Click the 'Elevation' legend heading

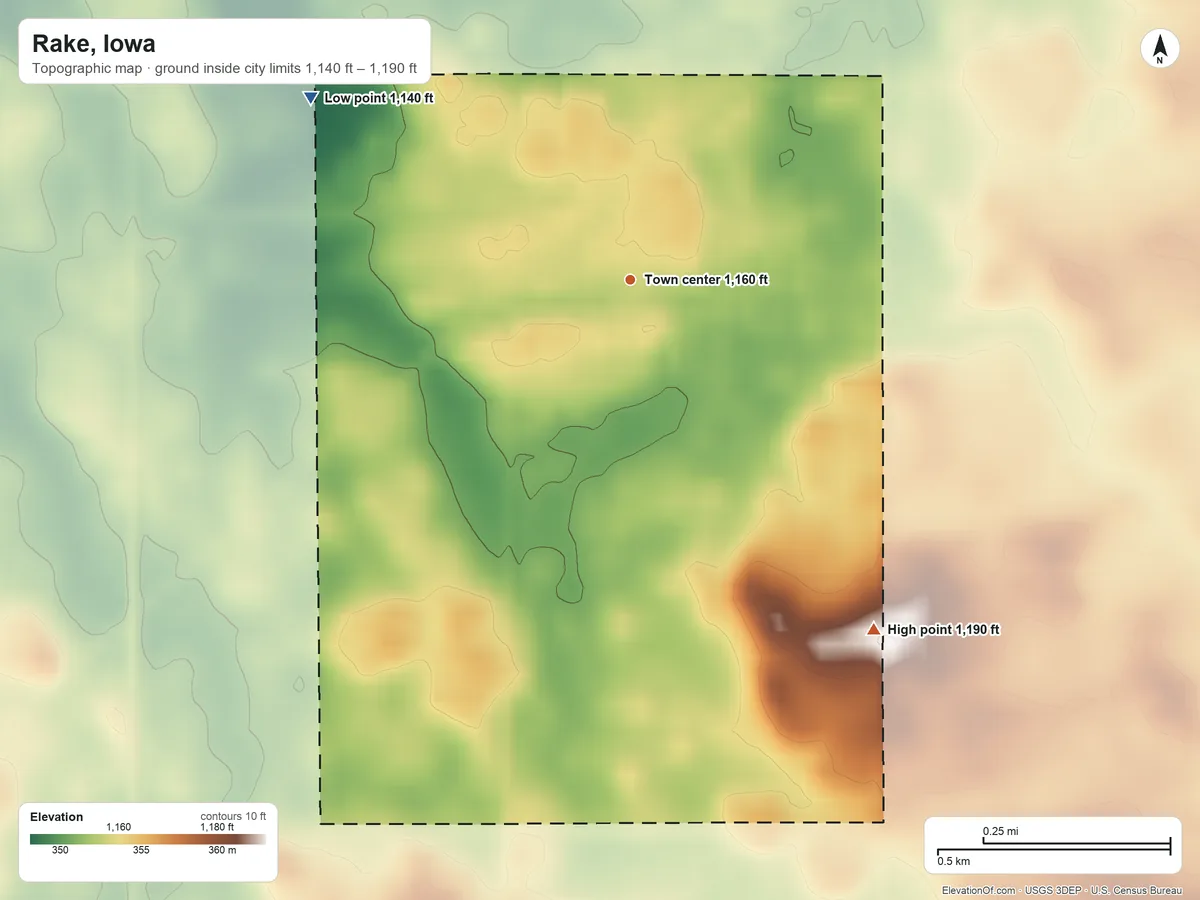tap(57, 817)
